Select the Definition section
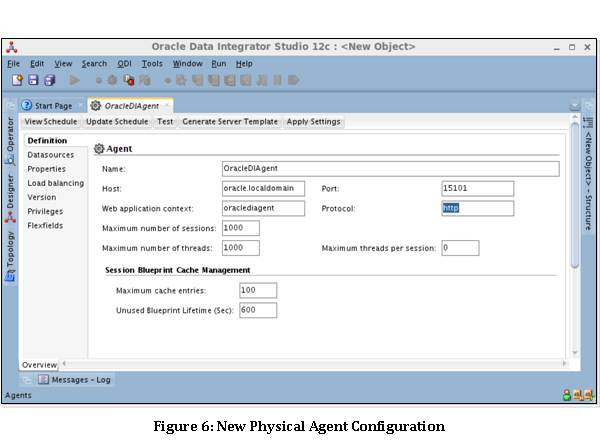Image resolution: width=600 pixels, height=443 pixels. (x=47, y=140)
